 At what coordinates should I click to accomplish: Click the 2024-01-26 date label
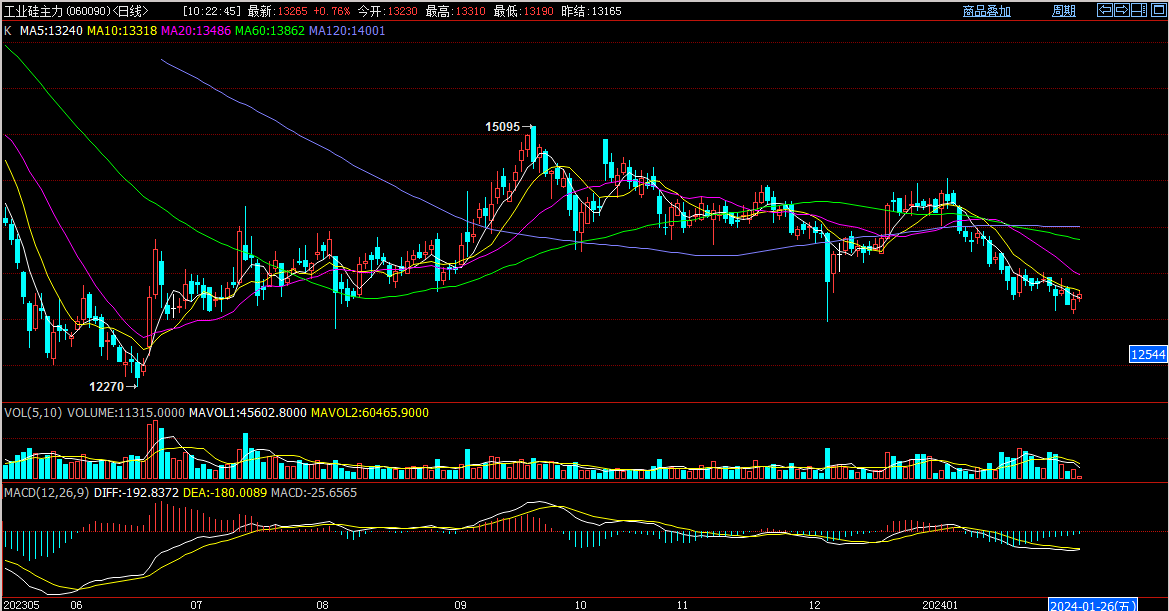pyautogui.click(x=1092, y=604)
